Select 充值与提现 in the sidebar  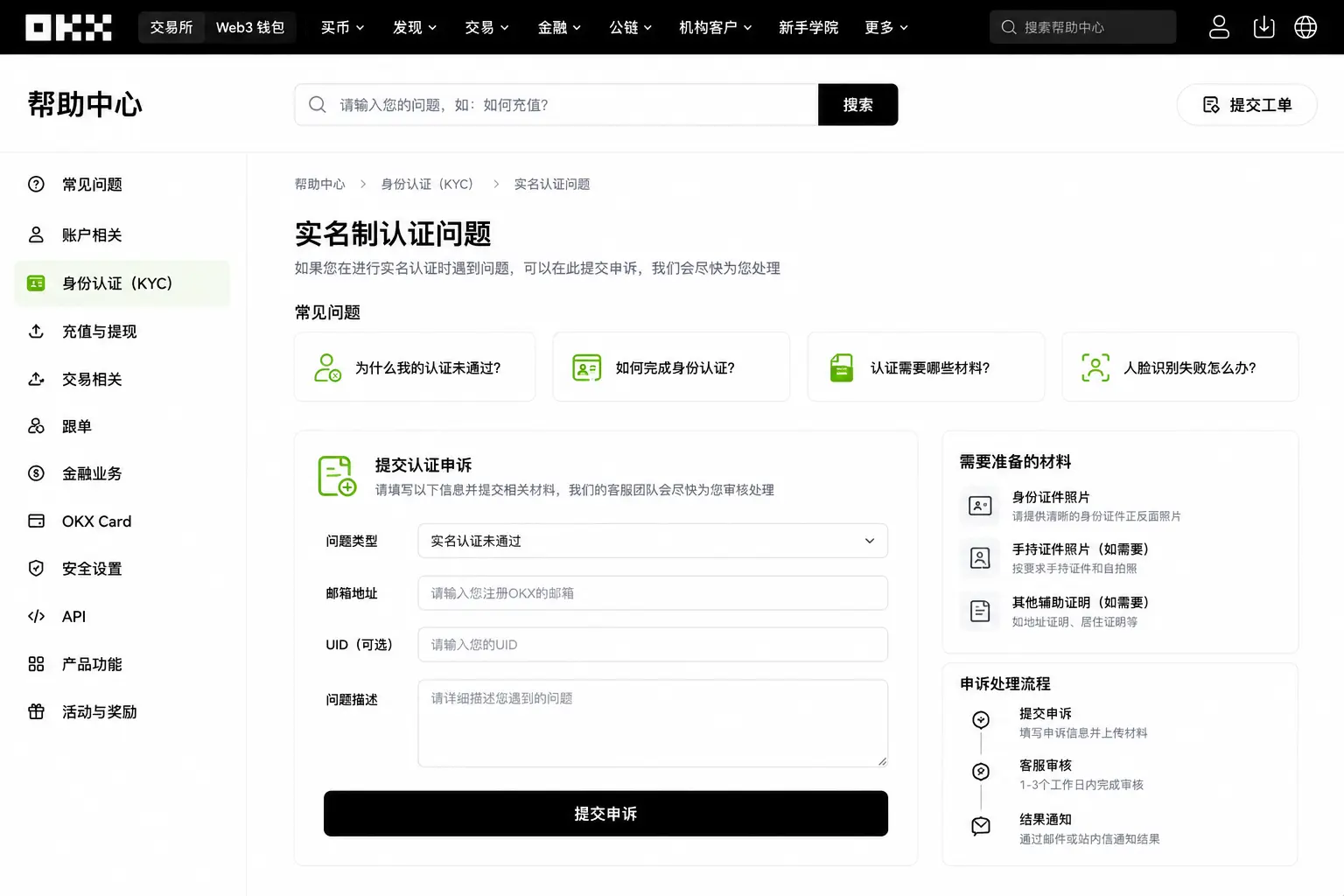pyautogui.click(x=122, y=332)
